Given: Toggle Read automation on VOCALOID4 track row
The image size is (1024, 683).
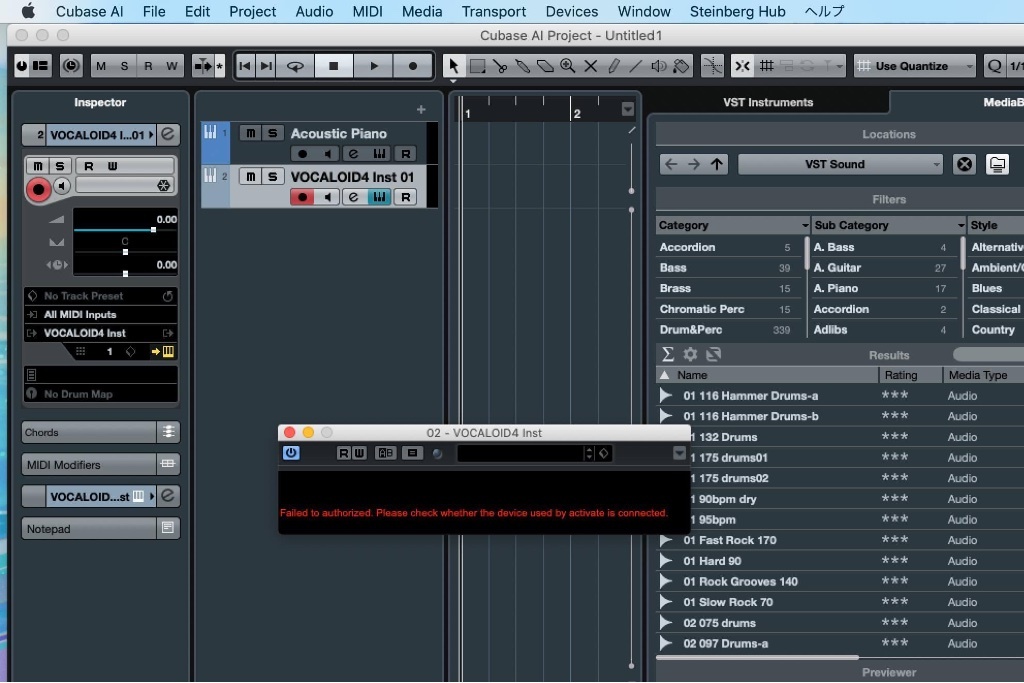Looking at the screenshot, I should pyautogui.click(x=406, y=197).
